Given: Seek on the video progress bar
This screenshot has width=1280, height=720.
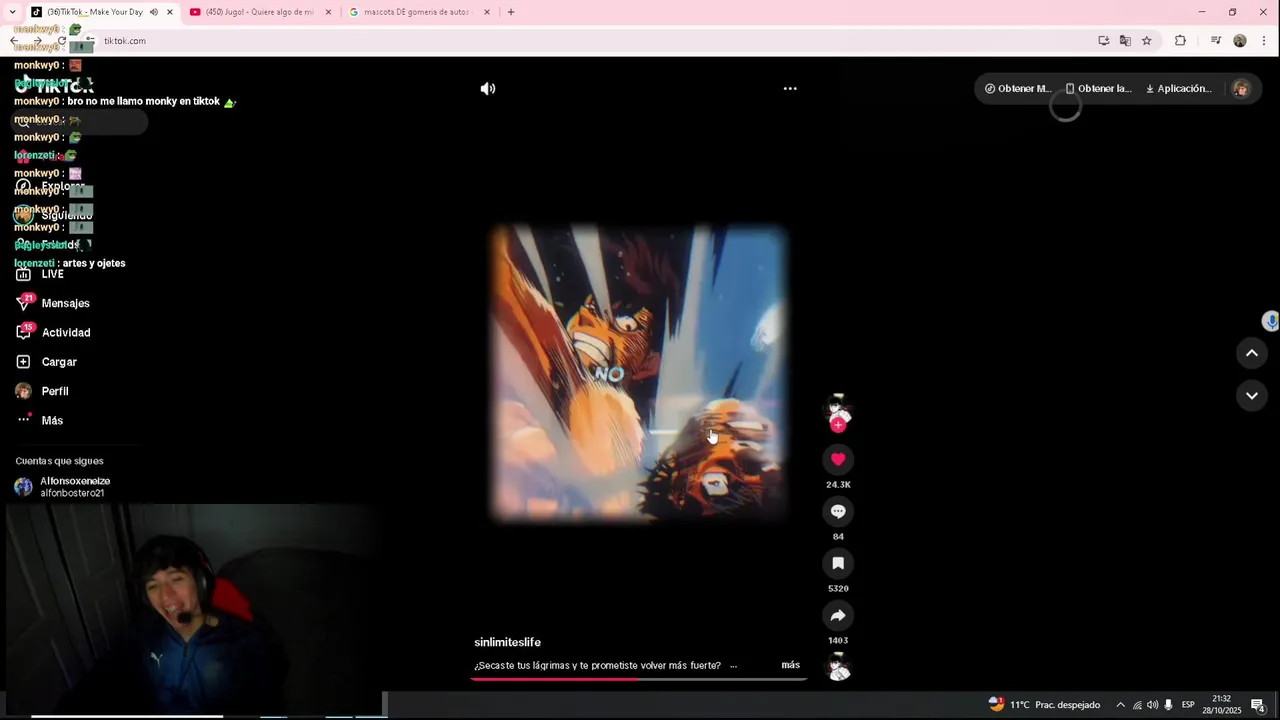Looking at the screenshot, I should 638,680.
